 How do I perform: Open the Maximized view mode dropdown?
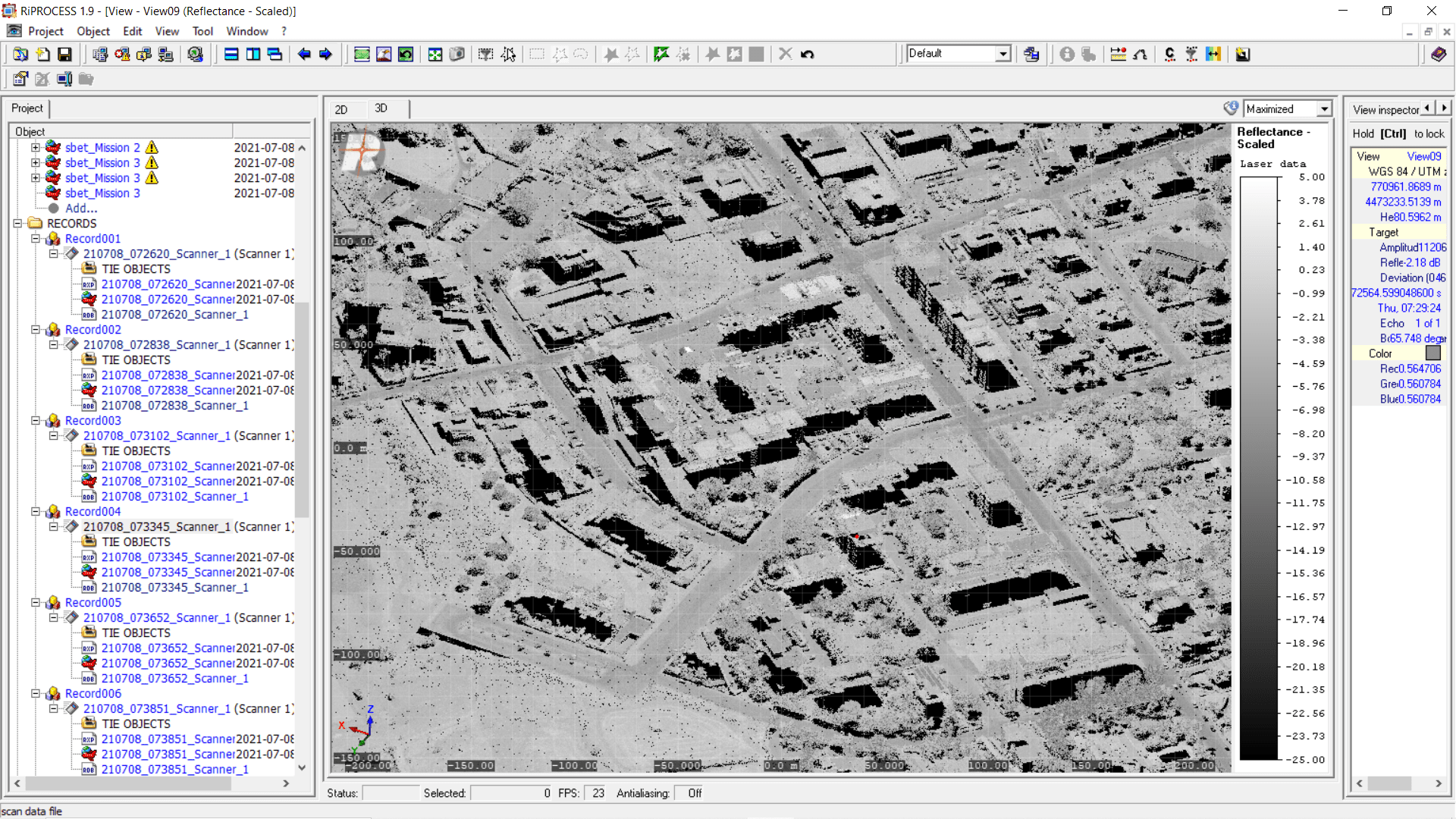[x=1324, y=109]
